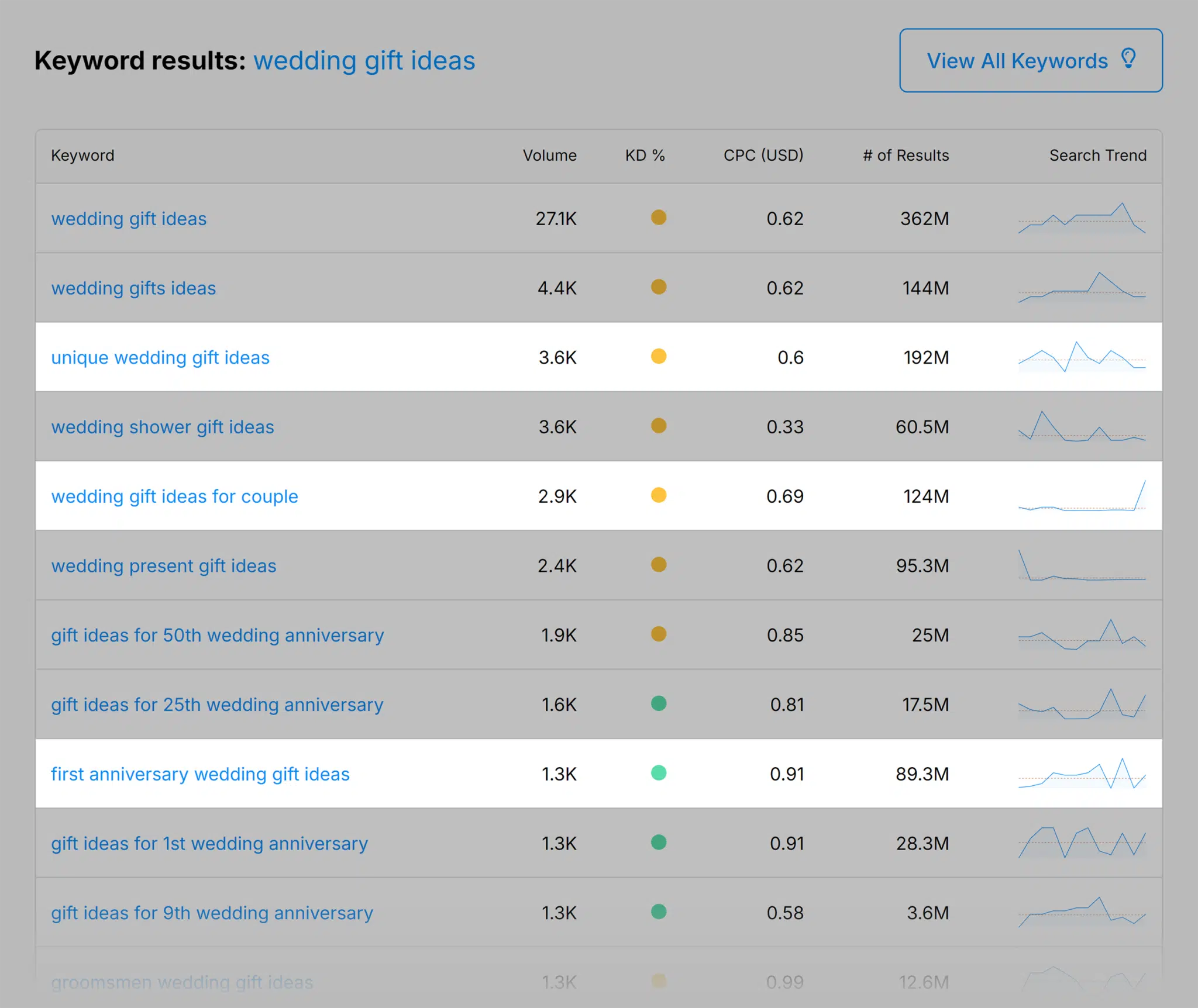This screenshot has height=1008, width=1198.
Task: Select gift ideas for 1st wedding anniversary
Action: coord(209,843)
